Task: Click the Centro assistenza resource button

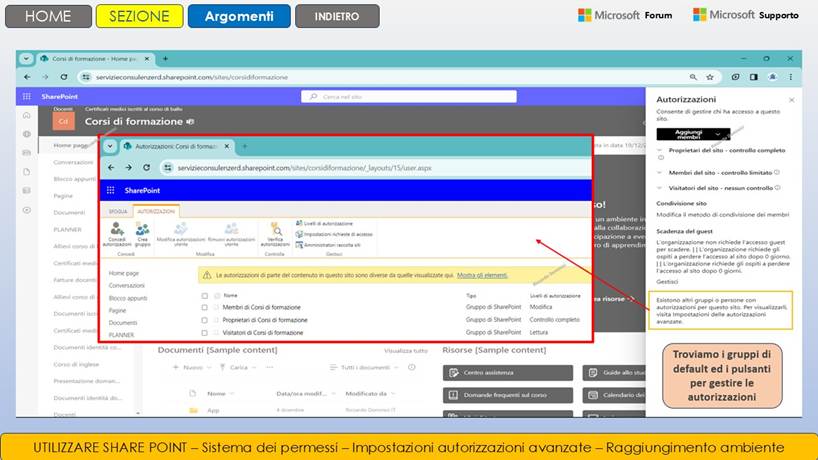Action: (x=508, y=373)
